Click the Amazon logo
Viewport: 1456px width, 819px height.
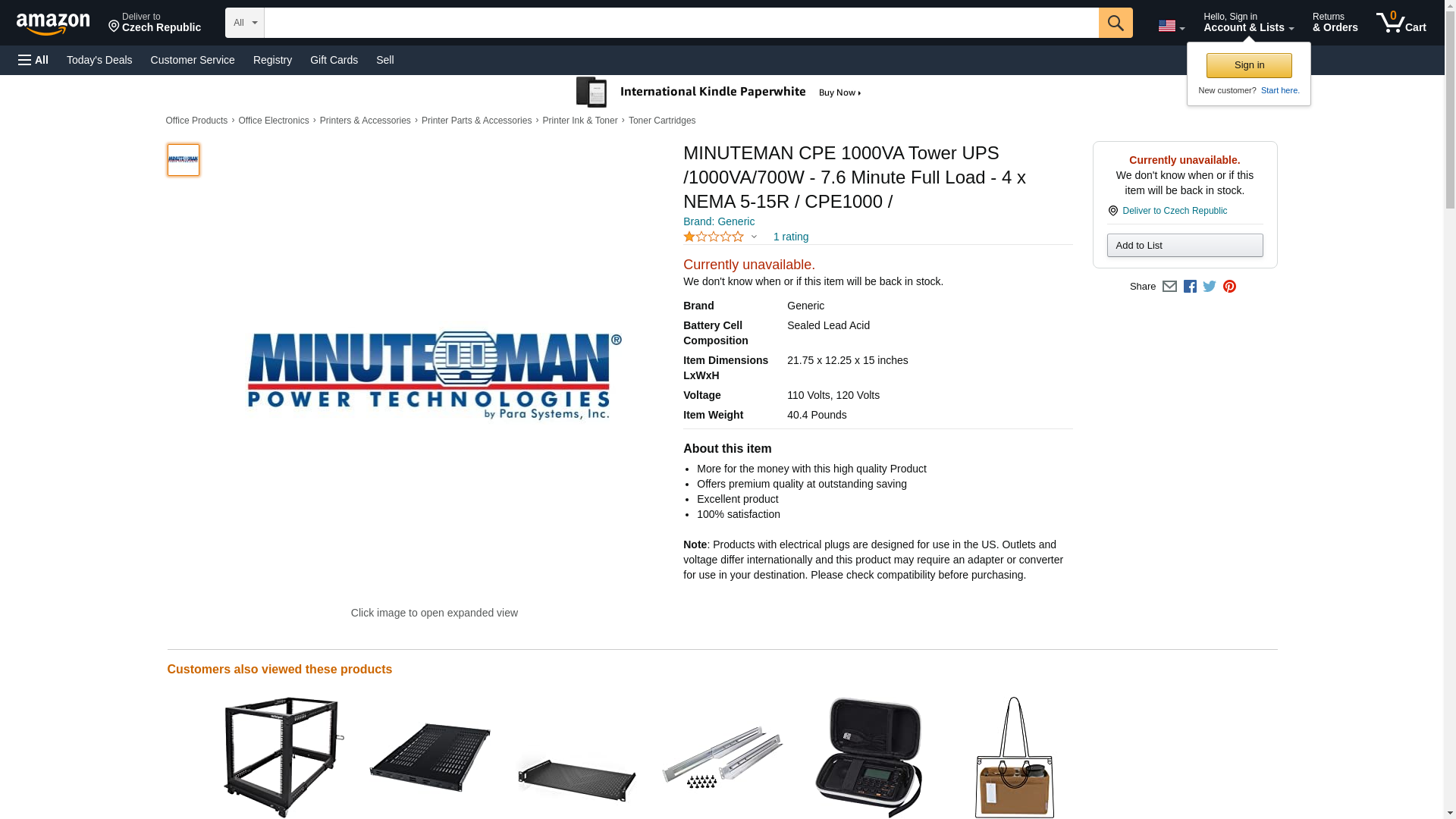(x=53, y=23)
